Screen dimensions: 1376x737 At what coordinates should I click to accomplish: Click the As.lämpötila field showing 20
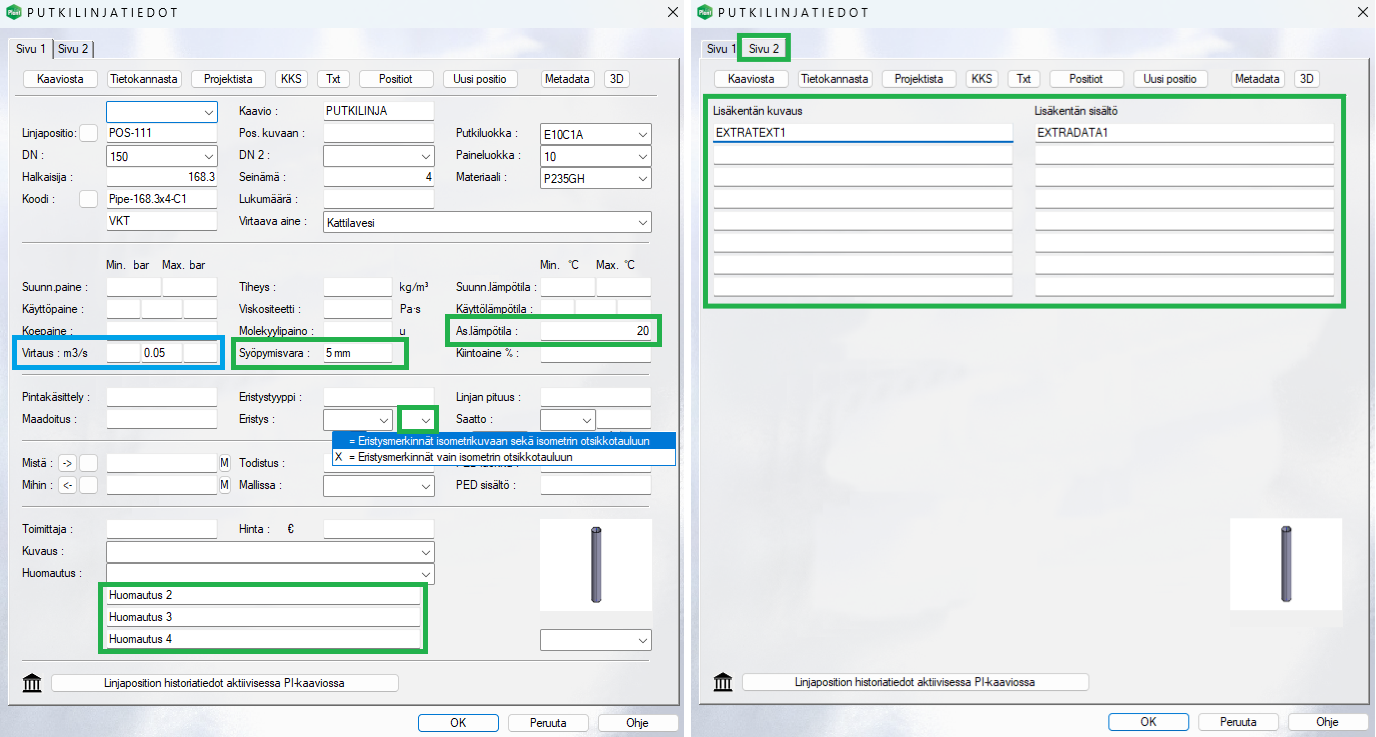pyautogui.click(x=595, y=331)
